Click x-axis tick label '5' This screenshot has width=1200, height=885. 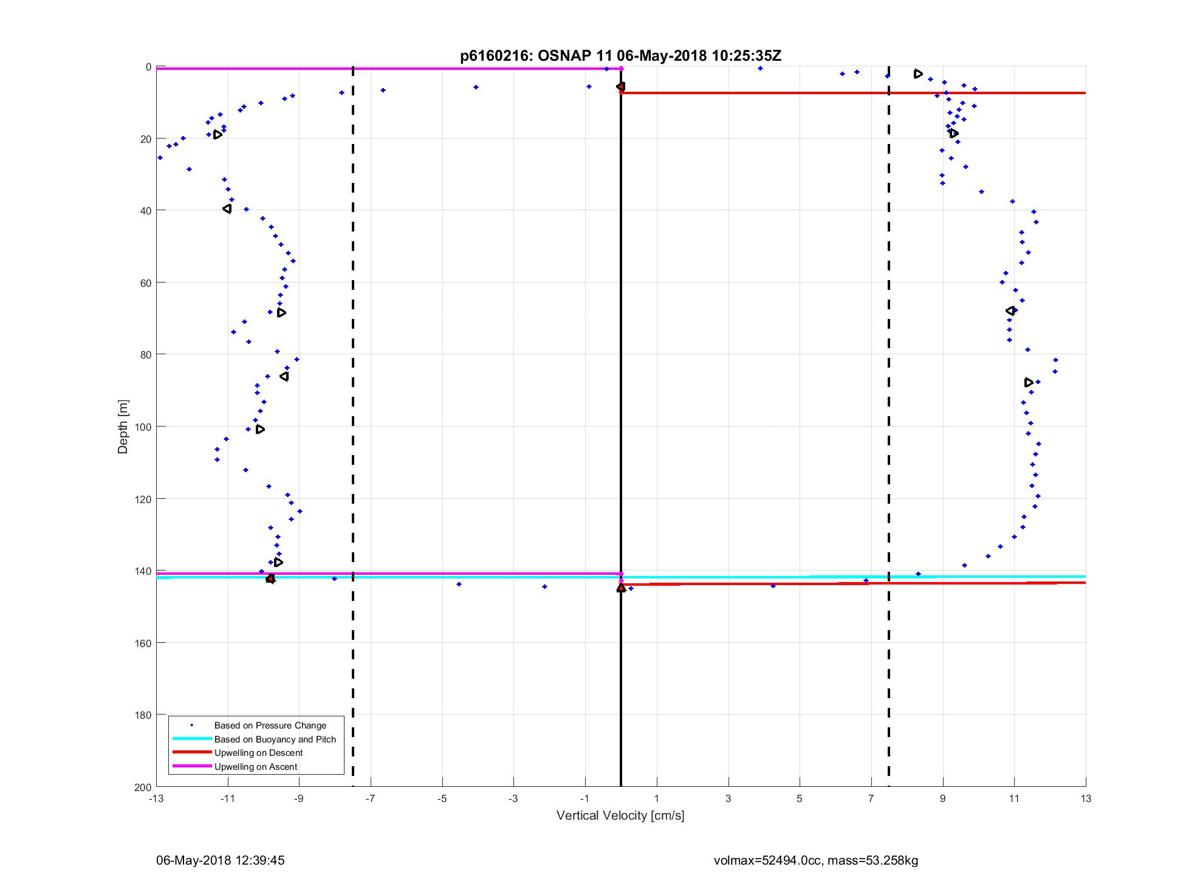click(799, 798)
